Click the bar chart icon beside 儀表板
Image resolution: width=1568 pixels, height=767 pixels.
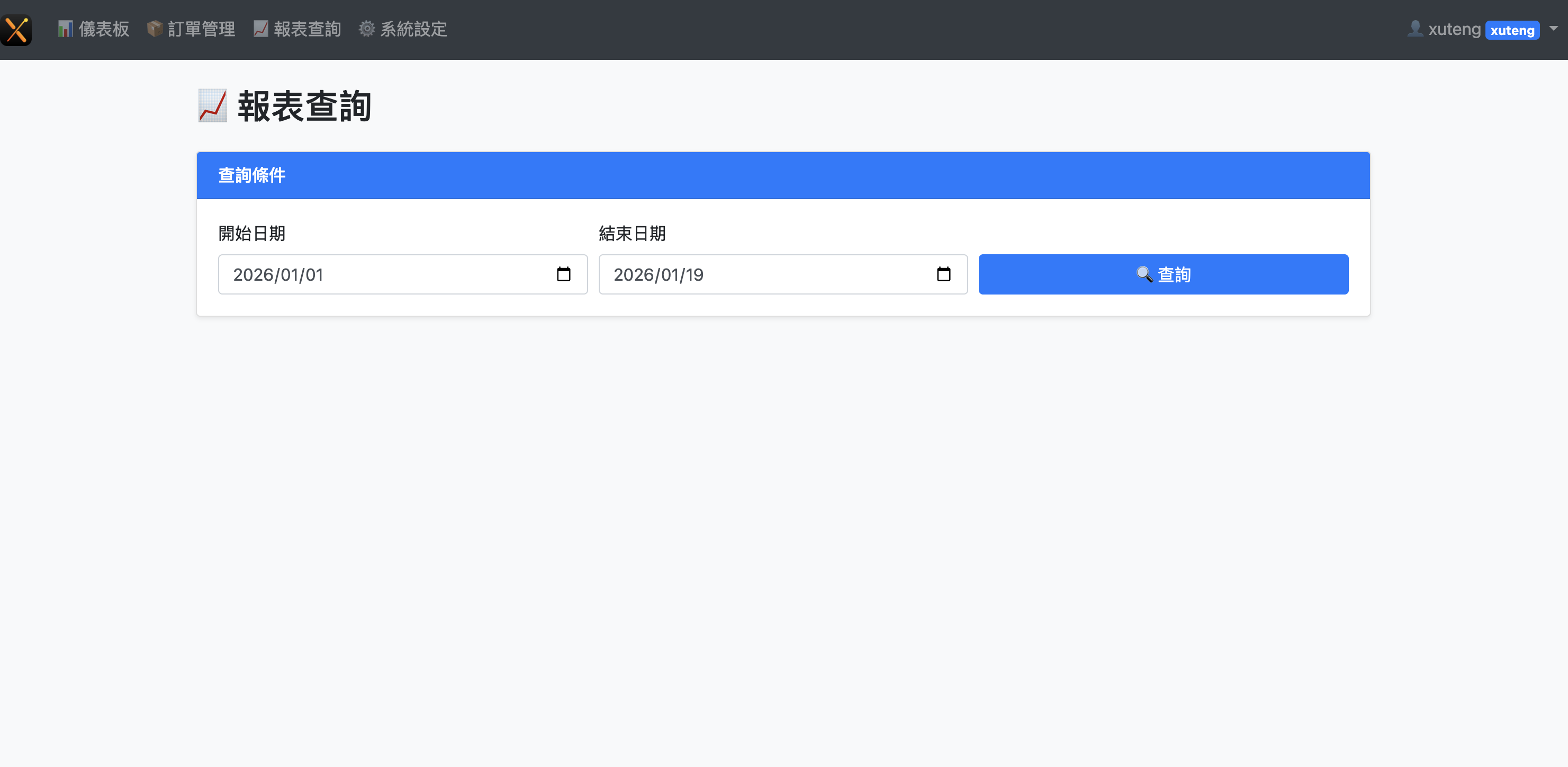click(x=65, y=29)
